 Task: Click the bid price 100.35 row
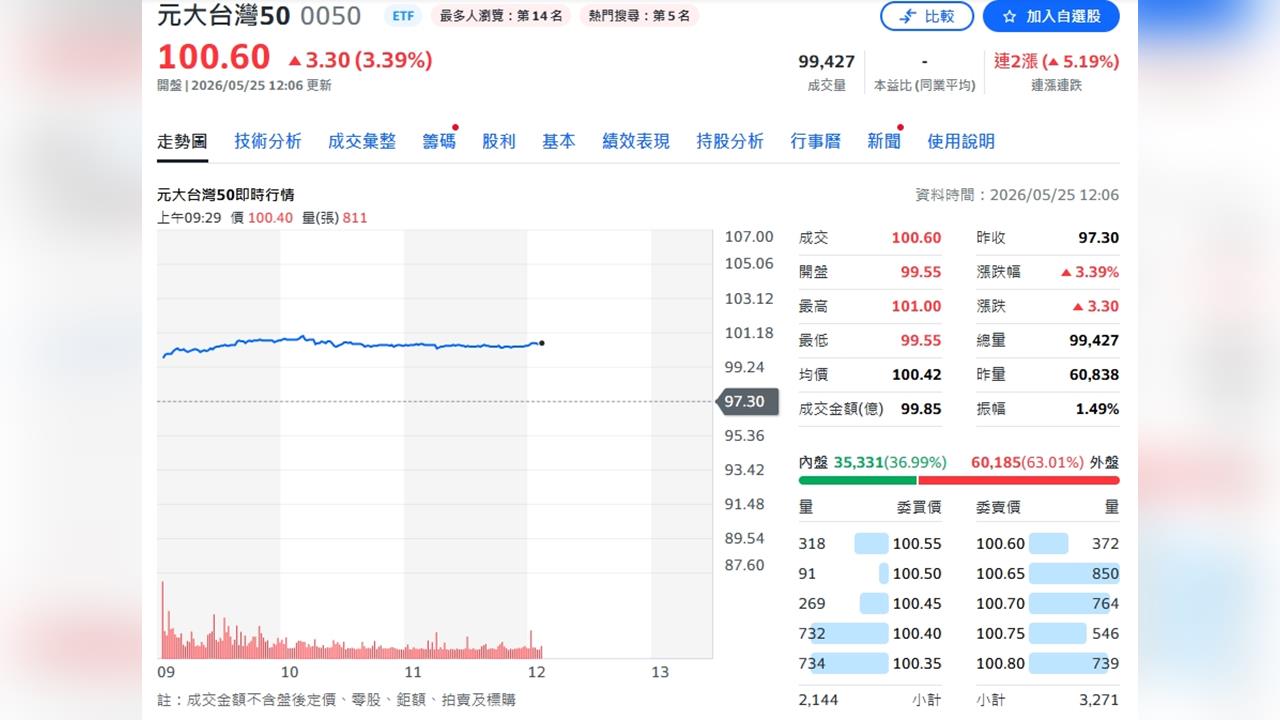(x=870, y=664)
